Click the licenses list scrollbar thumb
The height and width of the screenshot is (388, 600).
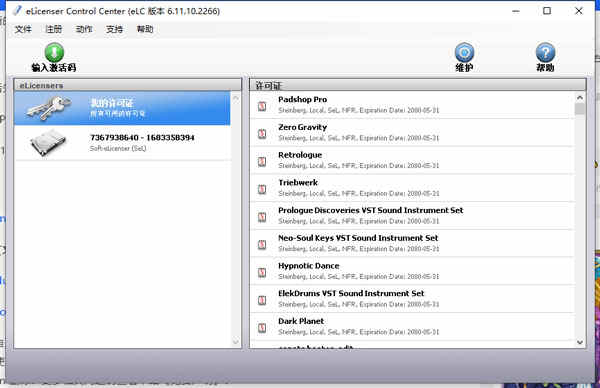580,109
